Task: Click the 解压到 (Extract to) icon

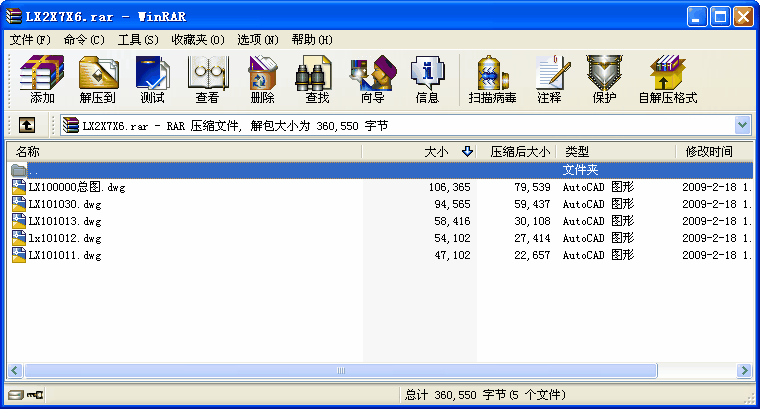Action: coord(98,79)
